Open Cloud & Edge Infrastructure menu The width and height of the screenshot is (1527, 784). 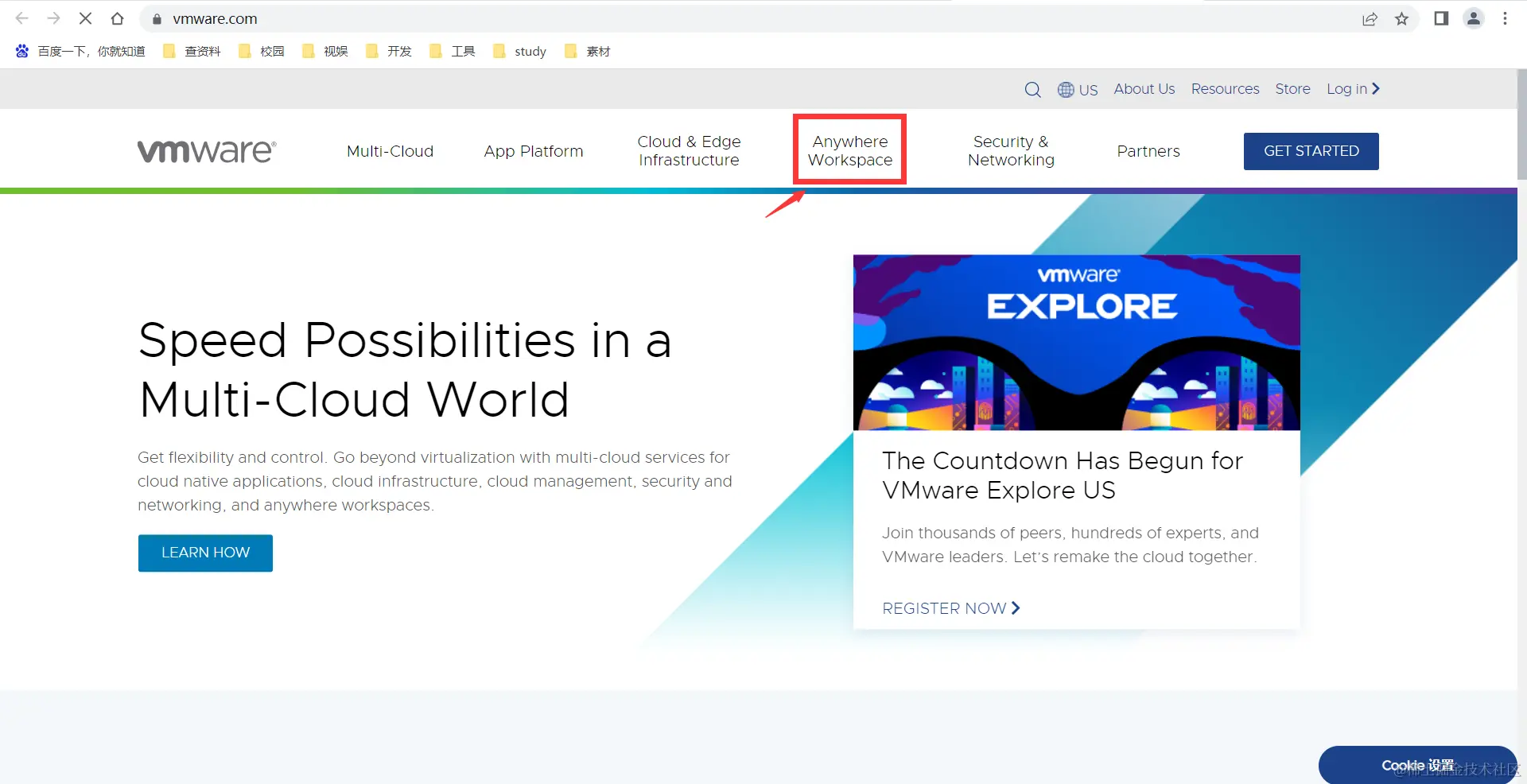689,151
